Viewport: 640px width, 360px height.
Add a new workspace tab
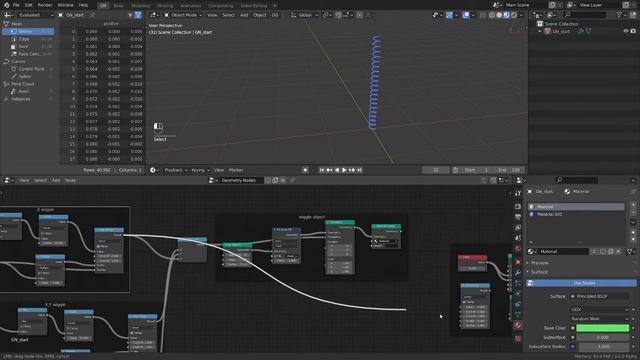275,6
